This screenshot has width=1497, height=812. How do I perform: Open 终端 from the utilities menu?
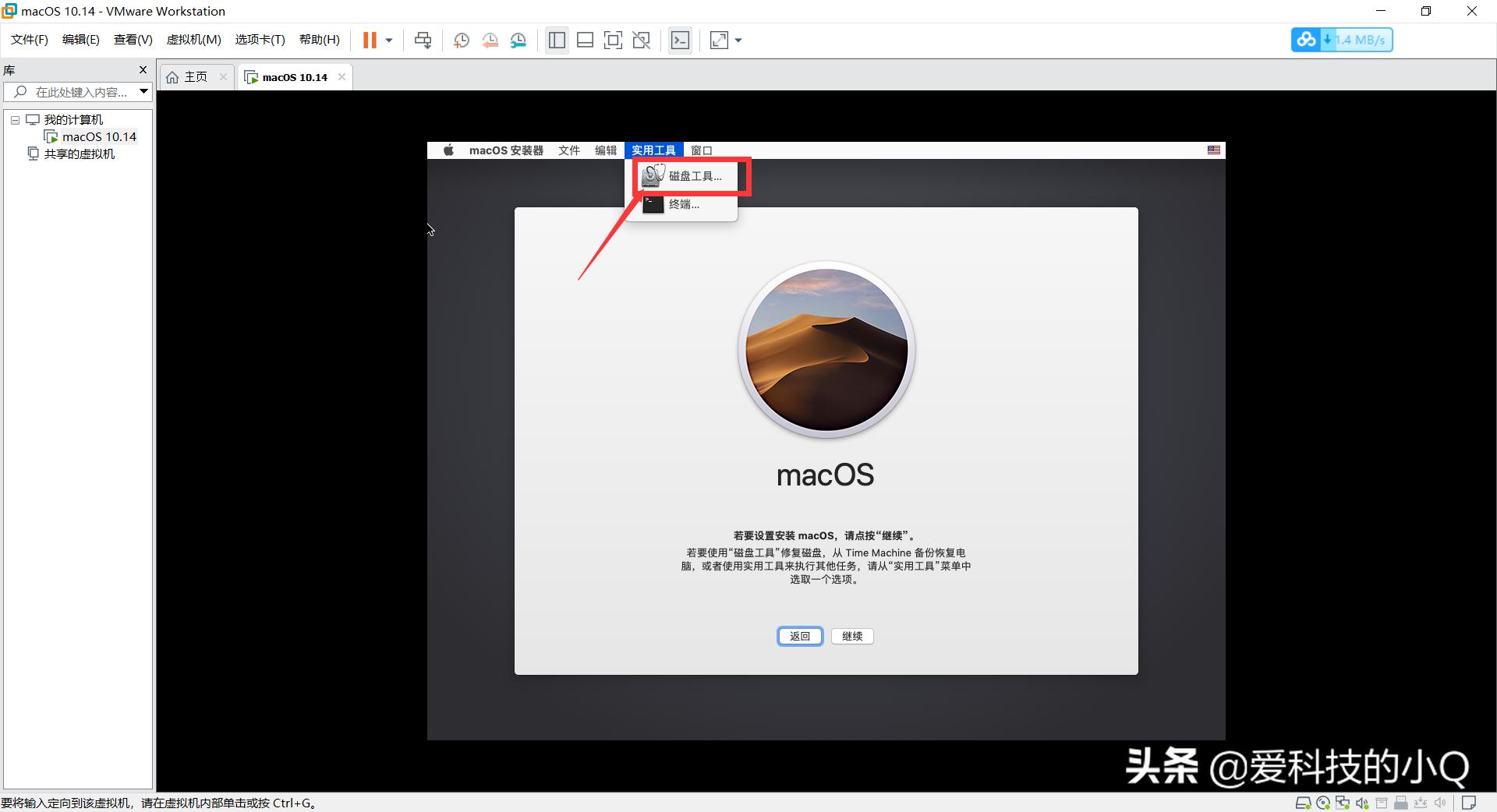[x=684, y=204]
